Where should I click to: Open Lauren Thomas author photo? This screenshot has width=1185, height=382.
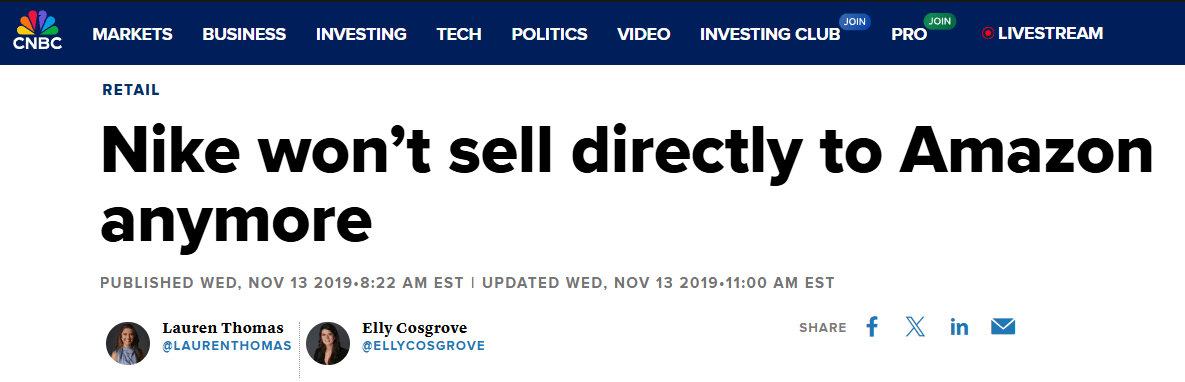click(x=128, y=343)
